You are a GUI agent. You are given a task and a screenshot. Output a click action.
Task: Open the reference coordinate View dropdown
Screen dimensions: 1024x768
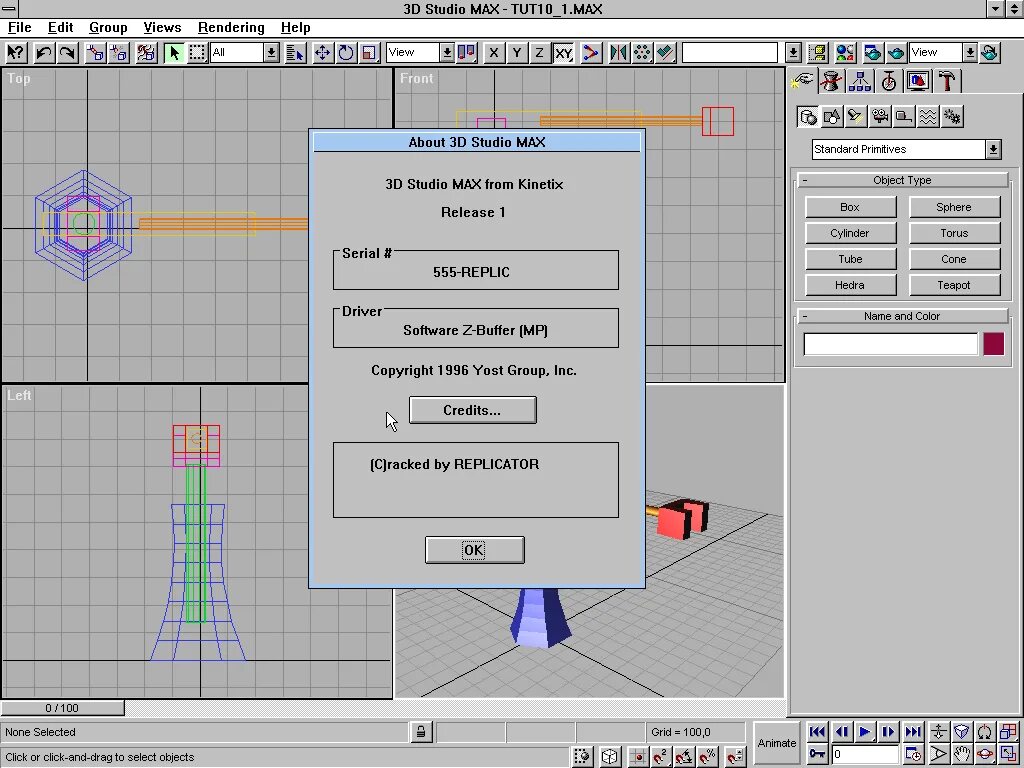point(420,52)
